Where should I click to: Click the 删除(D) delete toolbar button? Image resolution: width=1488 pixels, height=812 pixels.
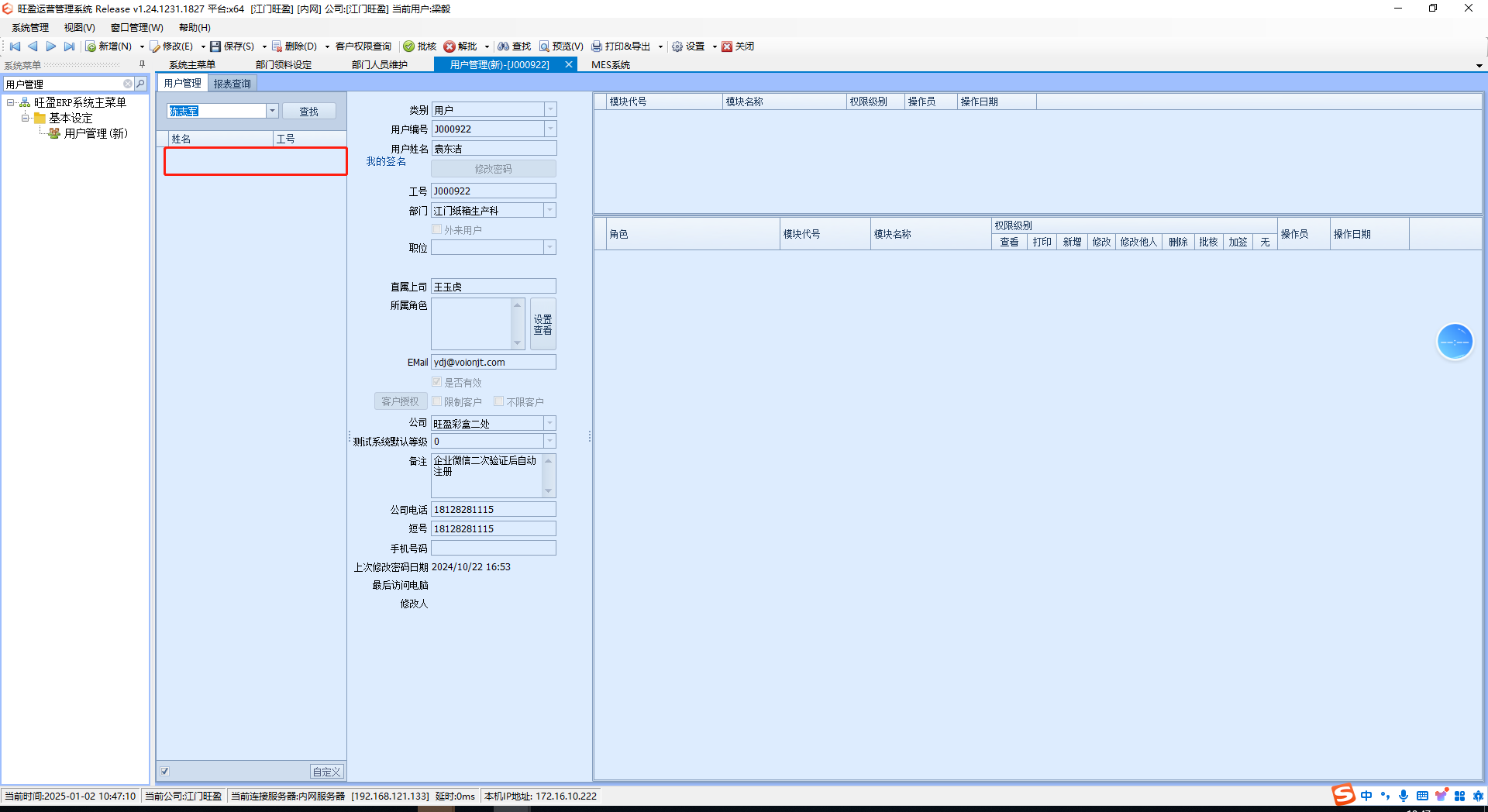tap(294, 46)
